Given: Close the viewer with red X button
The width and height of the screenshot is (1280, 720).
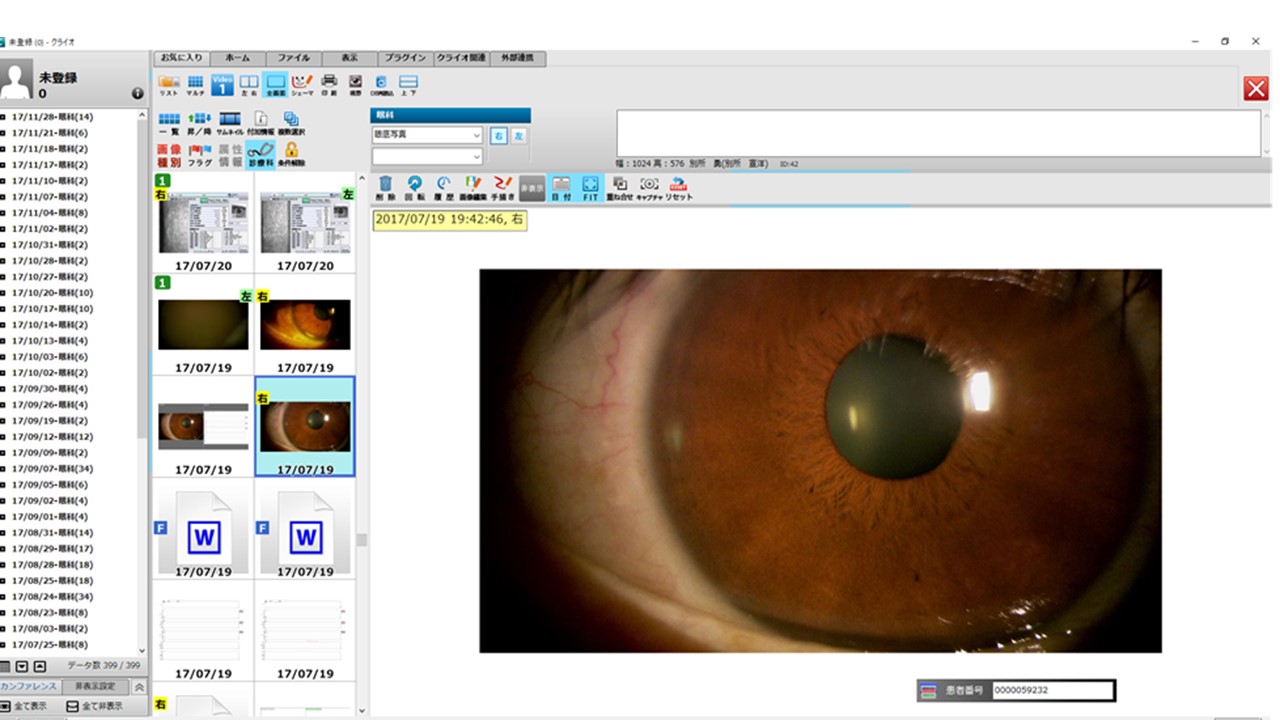Looking at the screenshot, I should [x=1256, y=88].
